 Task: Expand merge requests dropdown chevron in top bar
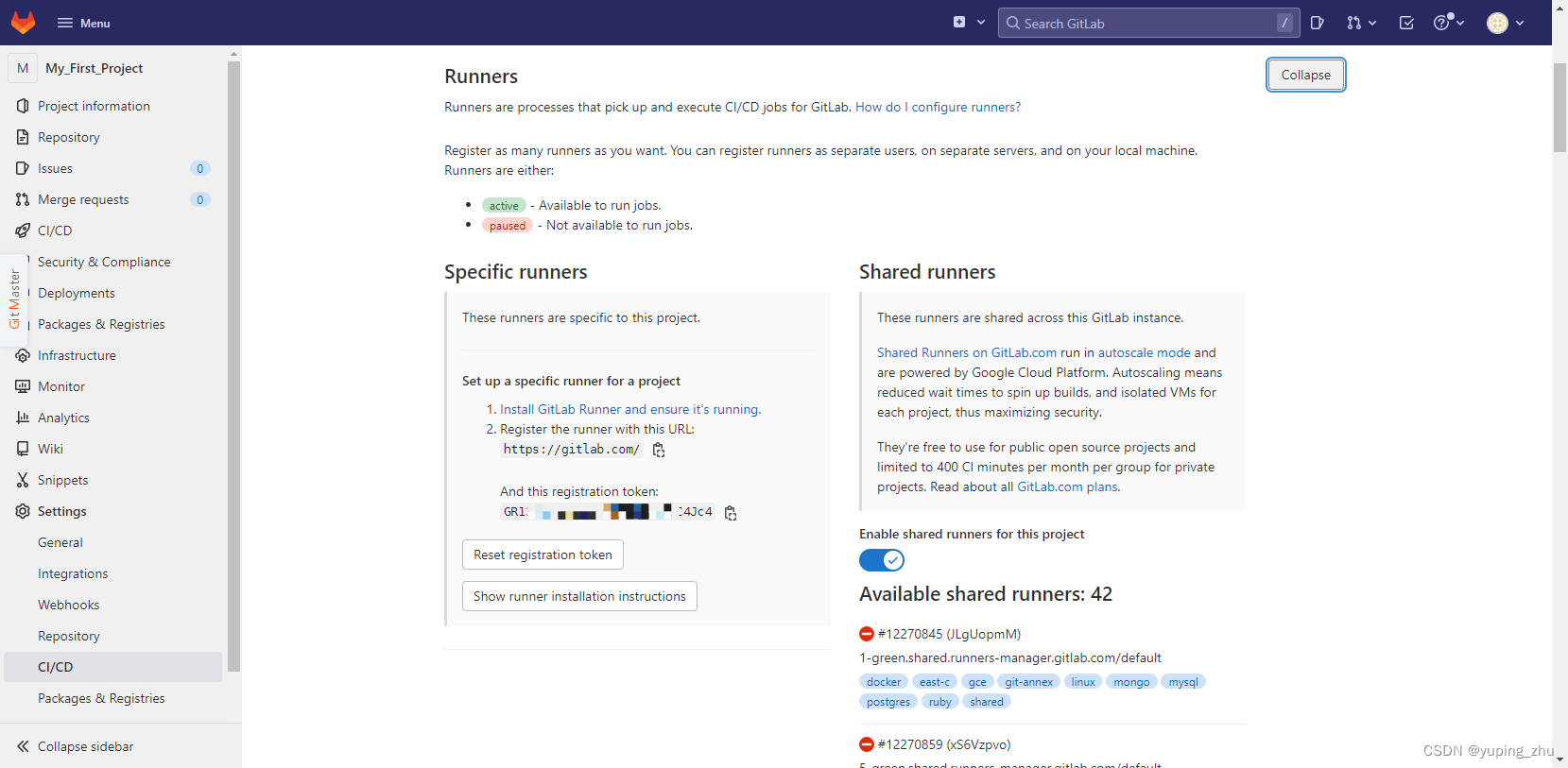(x=1372, y=23)
